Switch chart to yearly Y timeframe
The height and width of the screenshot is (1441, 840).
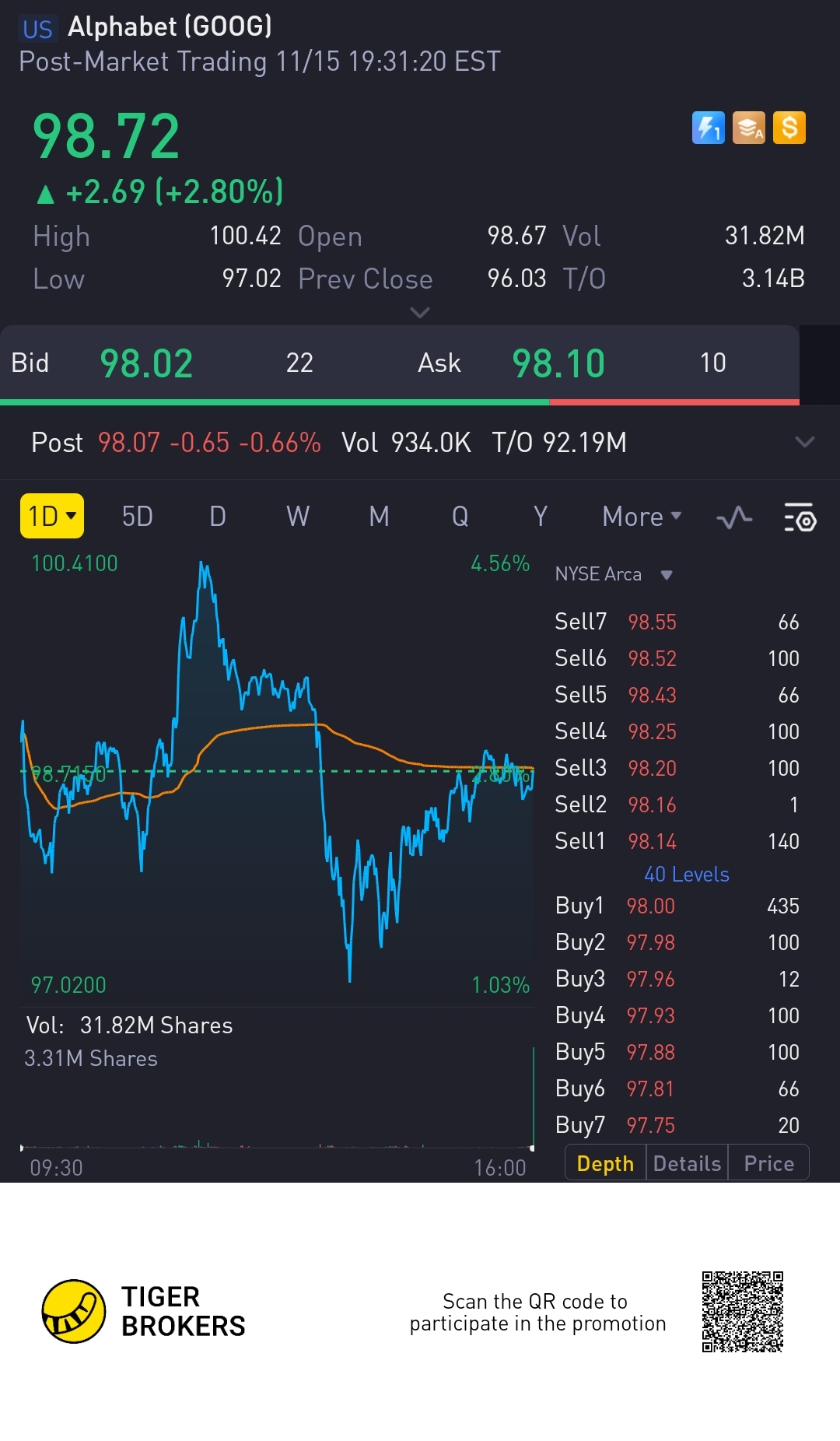click(540, 517)
